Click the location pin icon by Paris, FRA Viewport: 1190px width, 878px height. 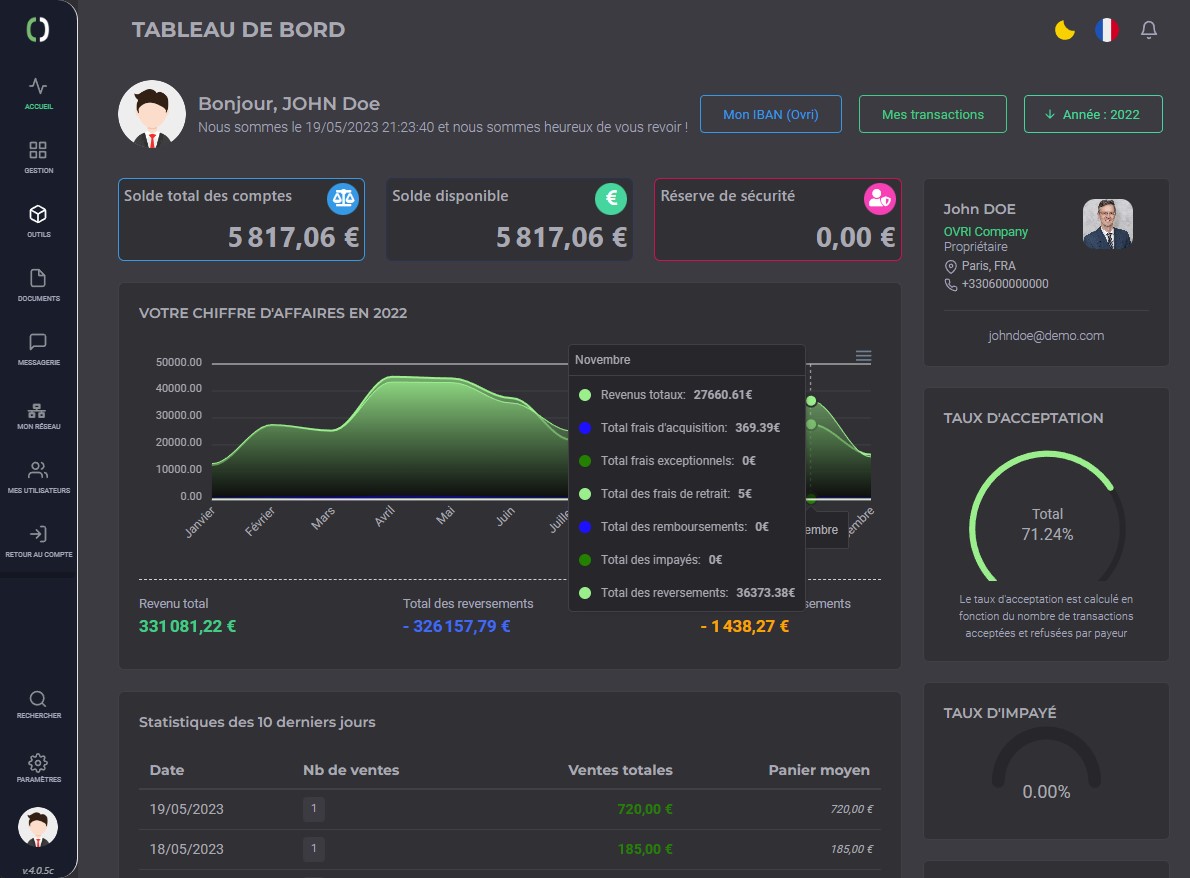tap(950, 266)
